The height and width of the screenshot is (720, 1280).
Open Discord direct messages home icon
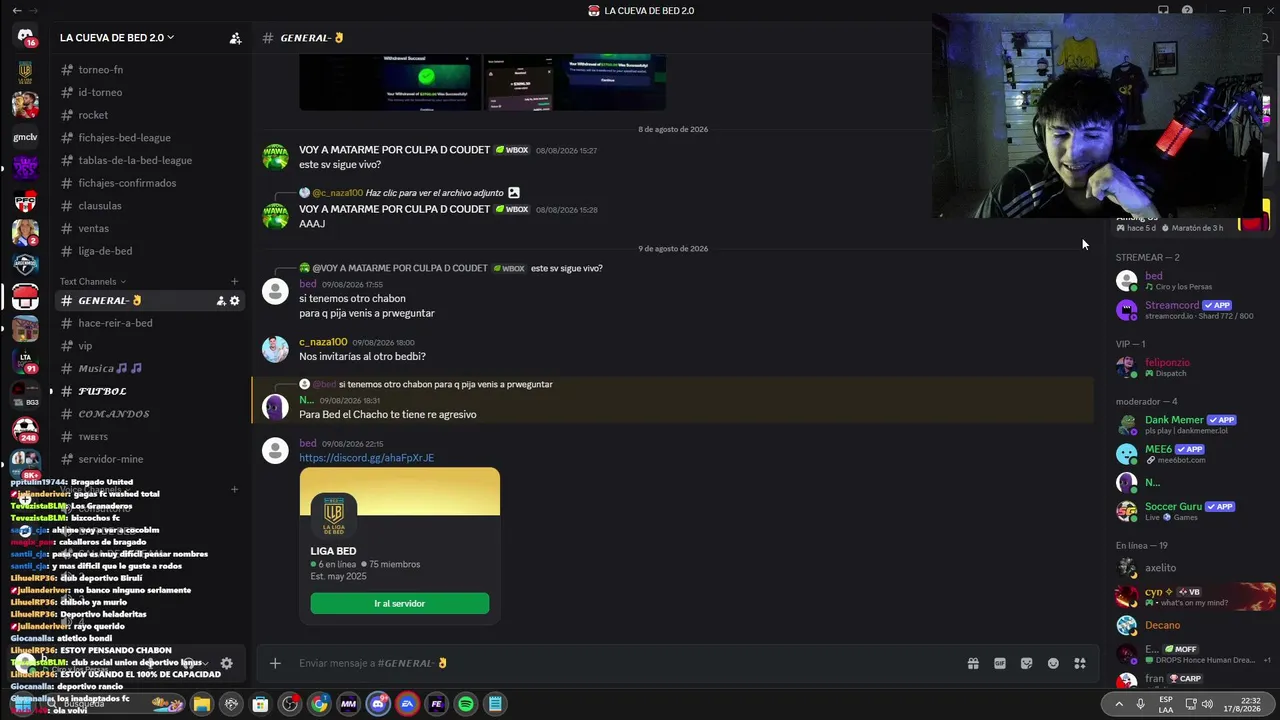click(x=25, y=36)
